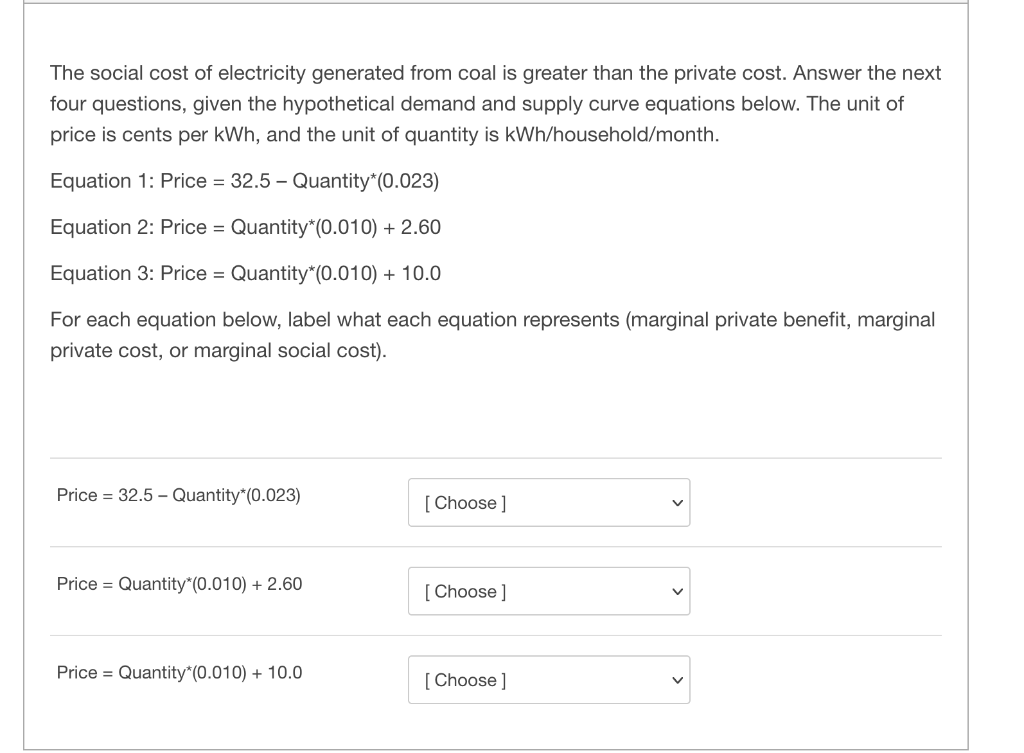This screenshot has height=753, width=1024.
Task: Click the chevron arrow of the second Choose box
Action: click(x=677, y=592)
